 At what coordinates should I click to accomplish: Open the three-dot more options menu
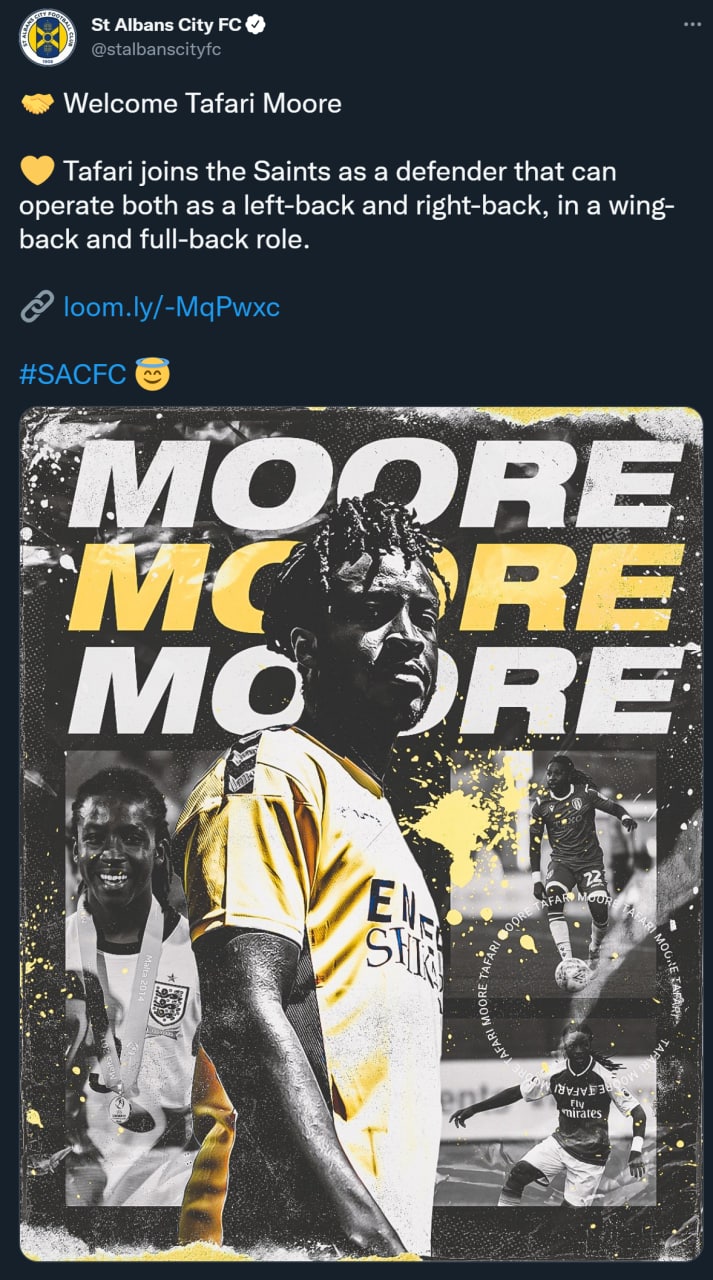[691, 24]
